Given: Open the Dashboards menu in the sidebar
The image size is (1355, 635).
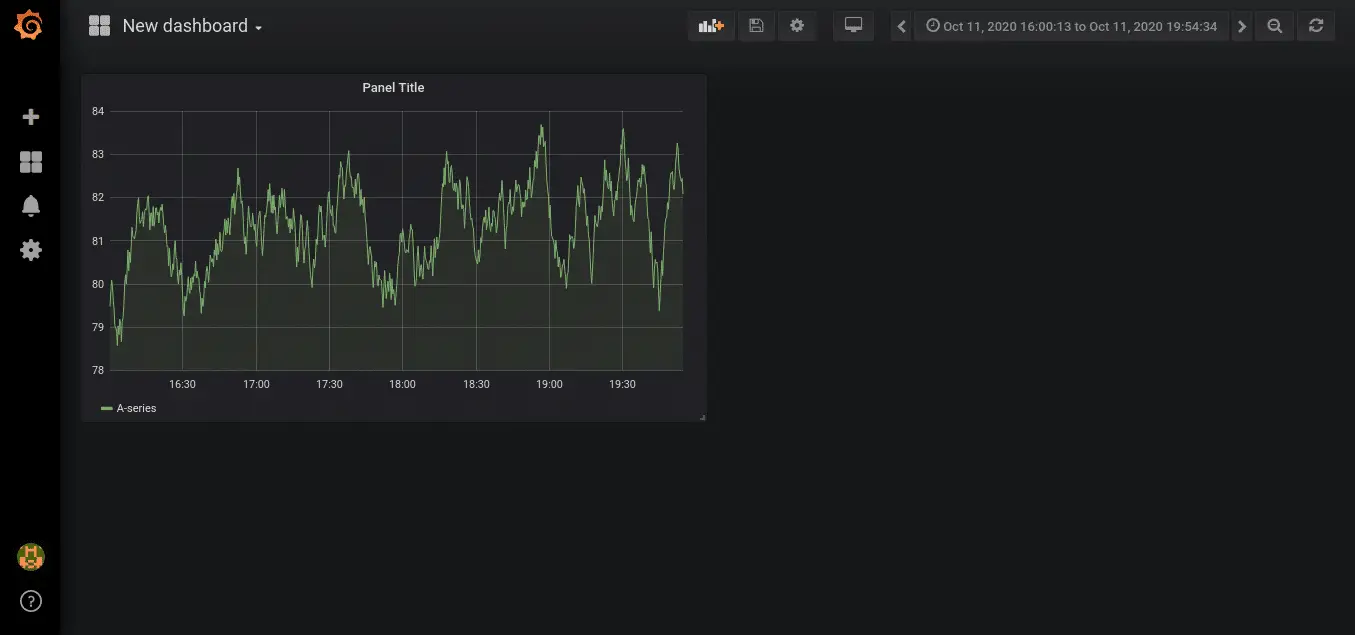Looking at the screenshot, I should tap(30, 161).
